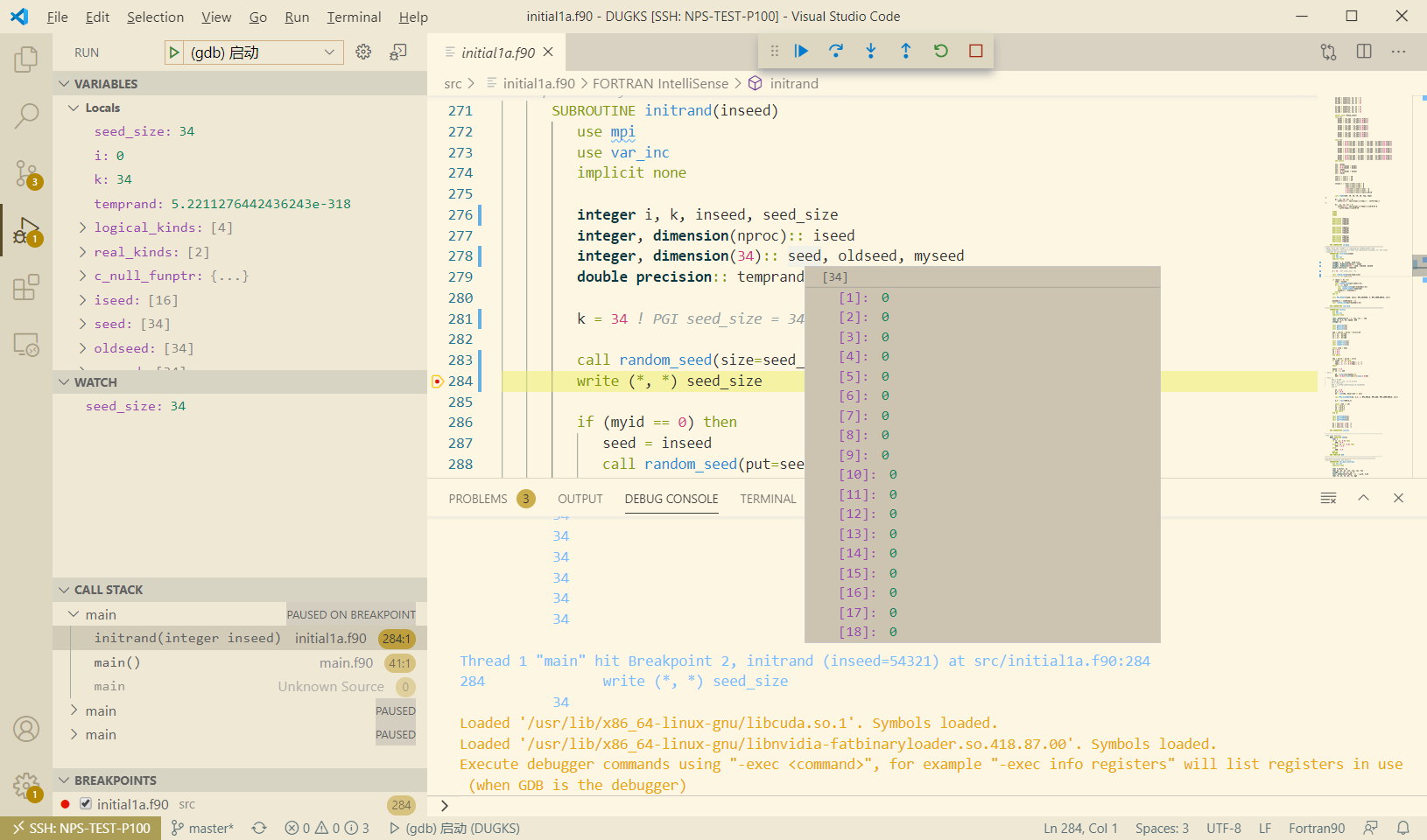Close the initial1a.f90 editor tab

pos(549,52)
